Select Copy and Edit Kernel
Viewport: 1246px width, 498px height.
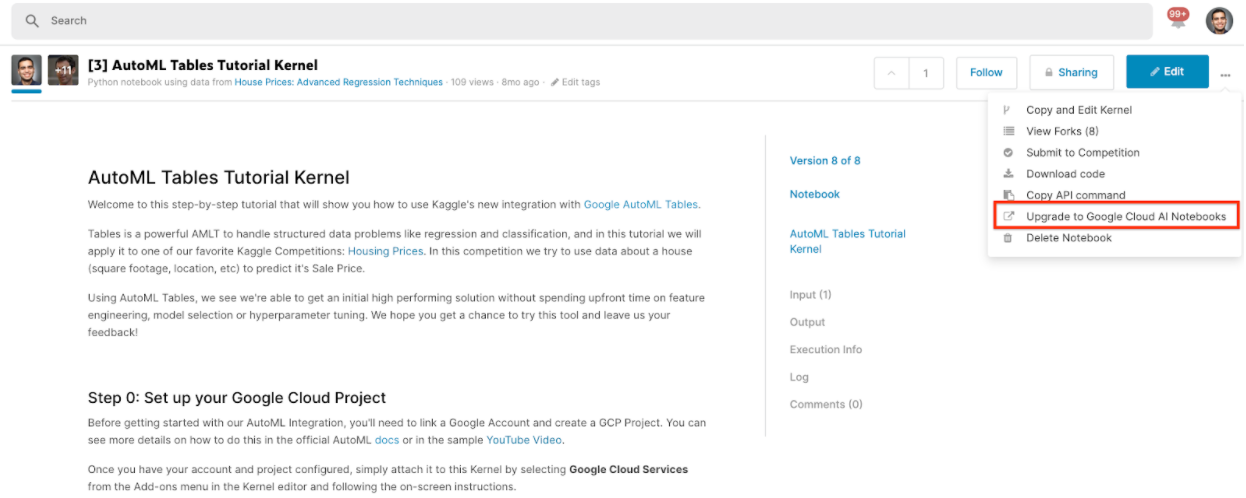coord(1079,110)
